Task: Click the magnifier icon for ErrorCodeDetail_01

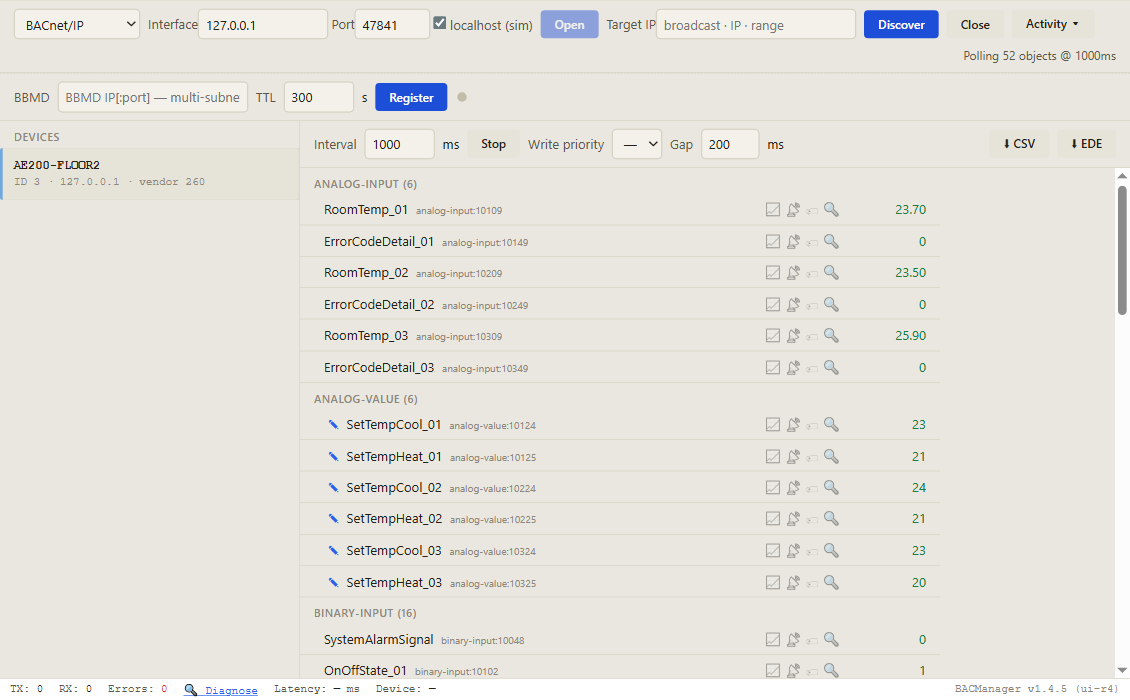Action: [x=831, y=242]
